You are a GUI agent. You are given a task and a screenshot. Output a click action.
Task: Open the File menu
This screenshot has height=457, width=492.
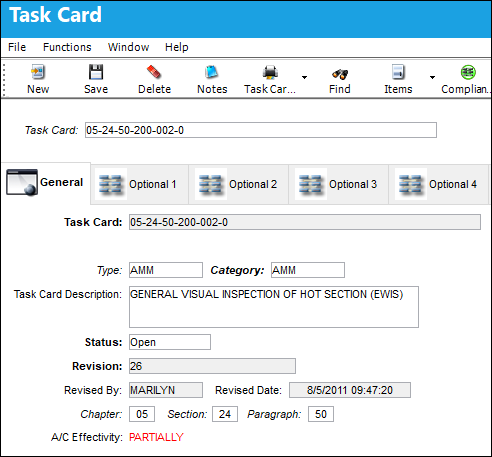17,47
